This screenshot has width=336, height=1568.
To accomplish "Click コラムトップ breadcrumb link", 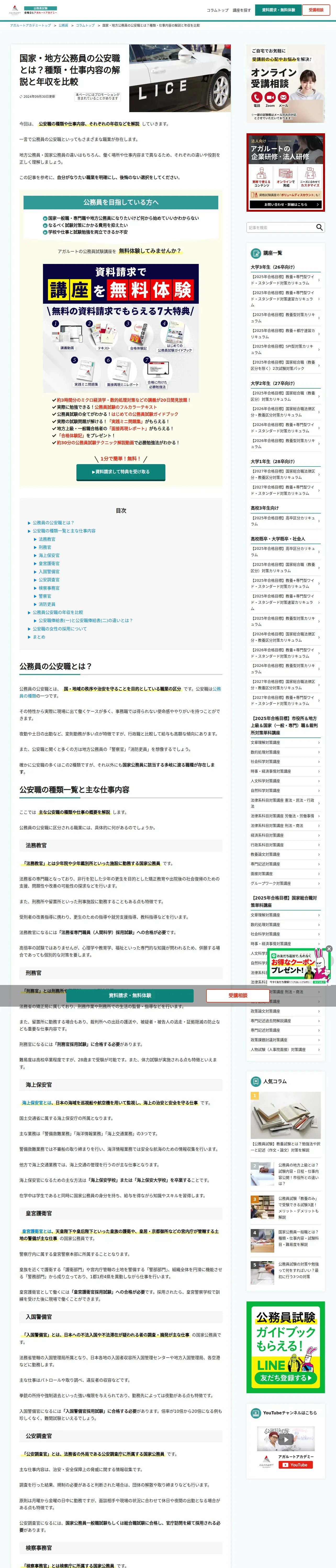I will coord(85,26).
